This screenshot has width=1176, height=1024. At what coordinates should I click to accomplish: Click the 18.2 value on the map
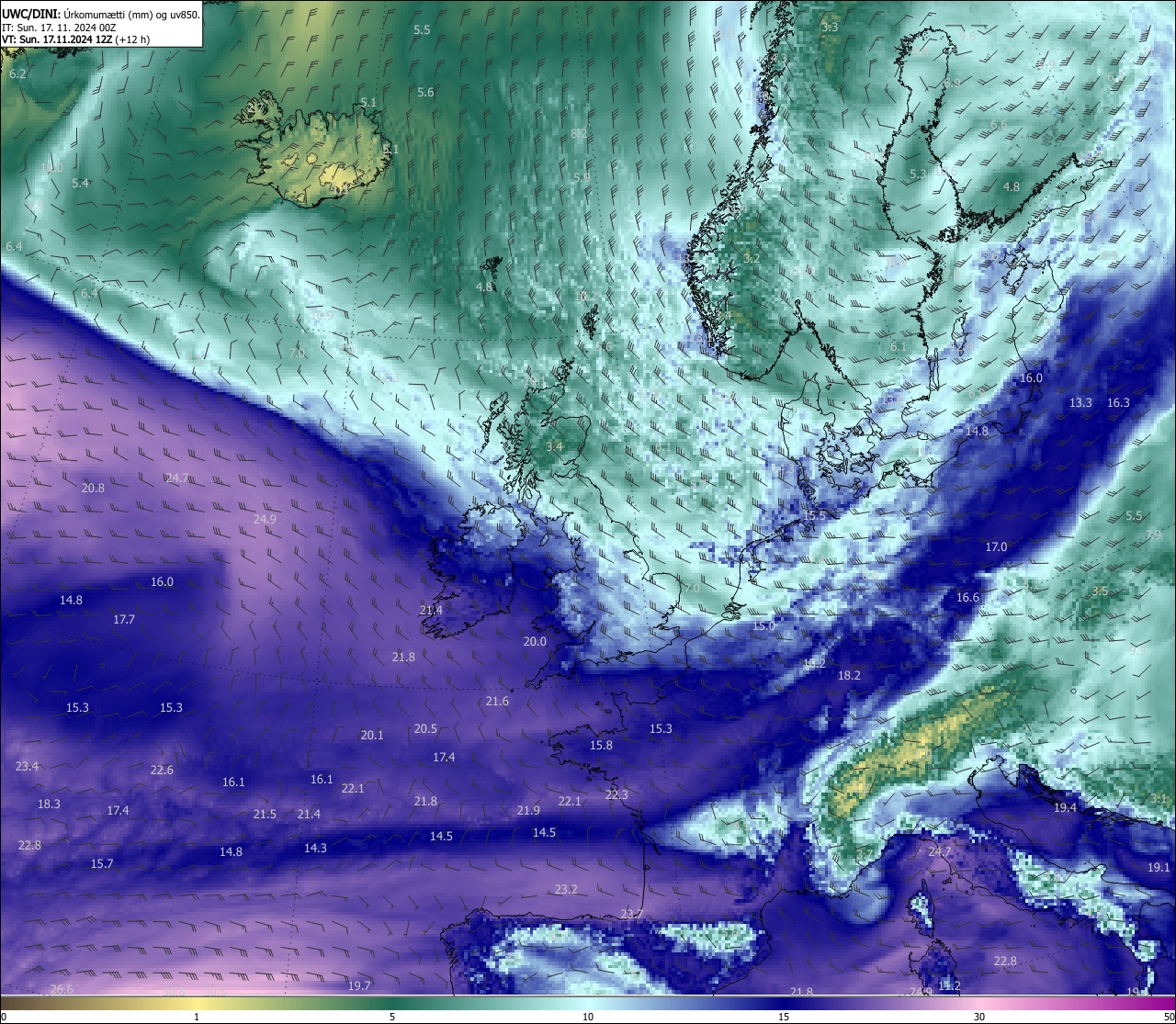pyautogui.click(x=849, y=675)
